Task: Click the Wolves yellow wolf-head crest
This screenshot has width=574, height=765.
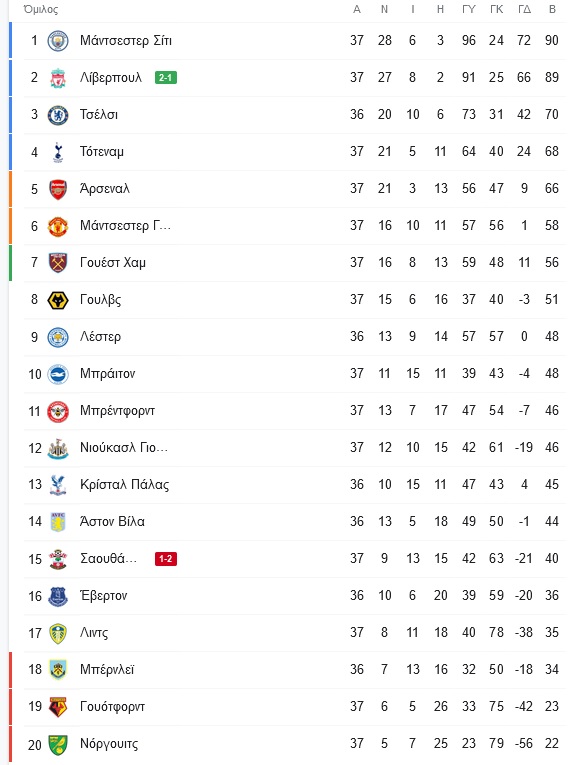Action: click(58, 300)
